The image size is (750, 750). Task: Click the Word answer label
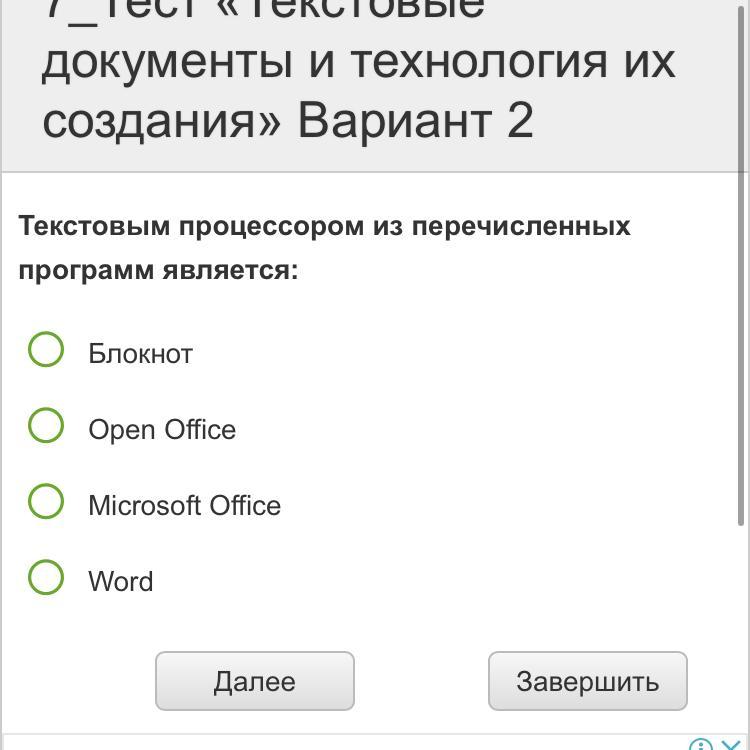[121, 582]
